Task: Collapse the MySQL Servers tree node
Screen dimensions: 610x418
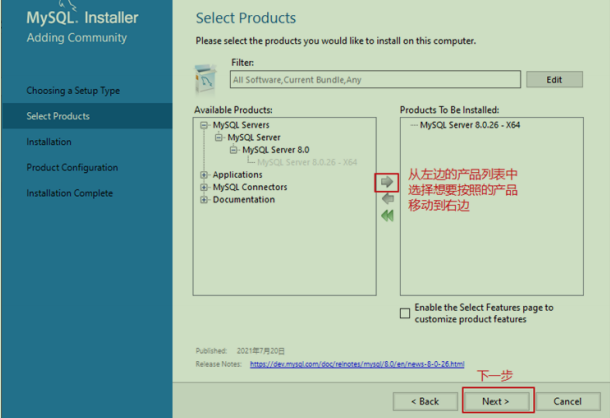Action: pyautogui.click(x=203, y=125)
